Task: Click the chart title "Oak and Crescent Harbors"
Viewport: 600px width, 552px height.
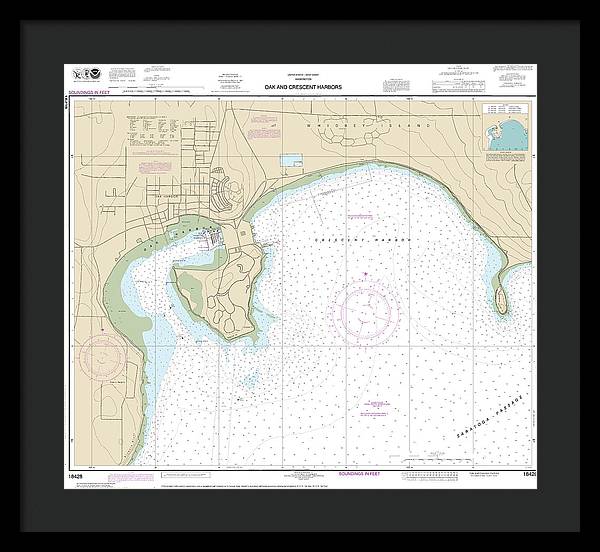Action: [302, 88]
